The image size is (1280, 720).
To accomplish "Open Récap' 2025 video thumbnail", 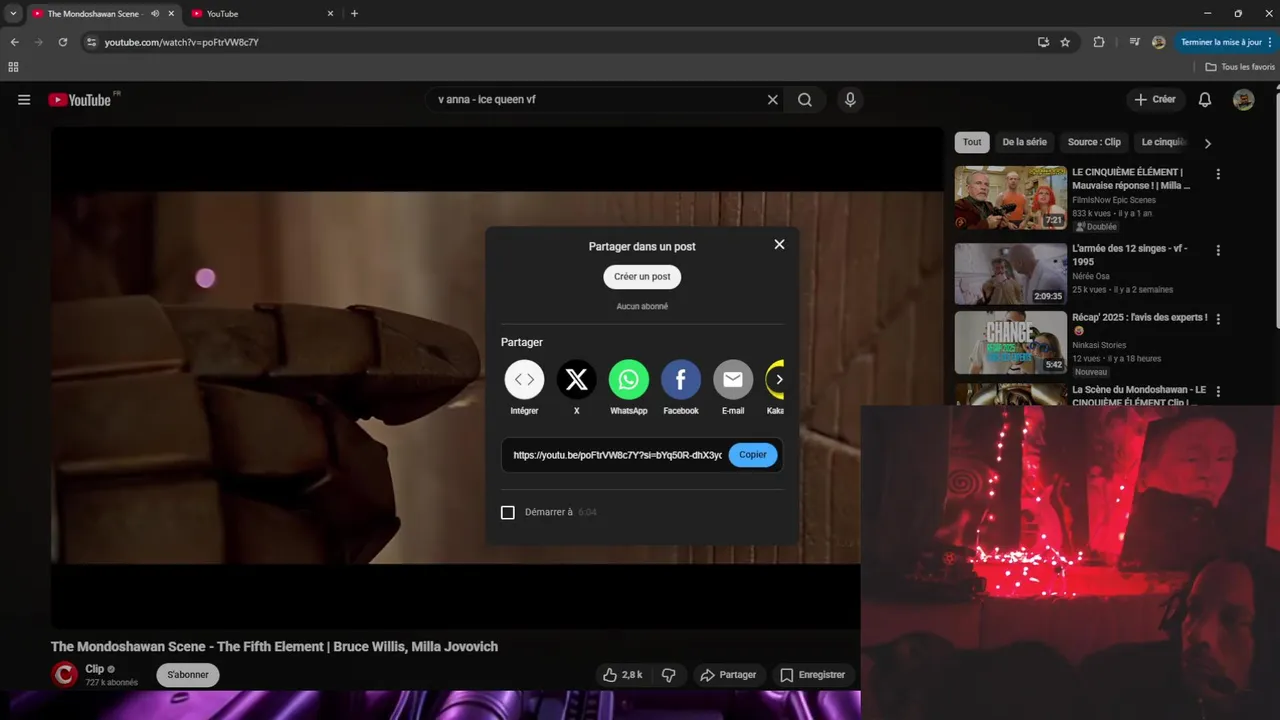I will [1011, 343].
